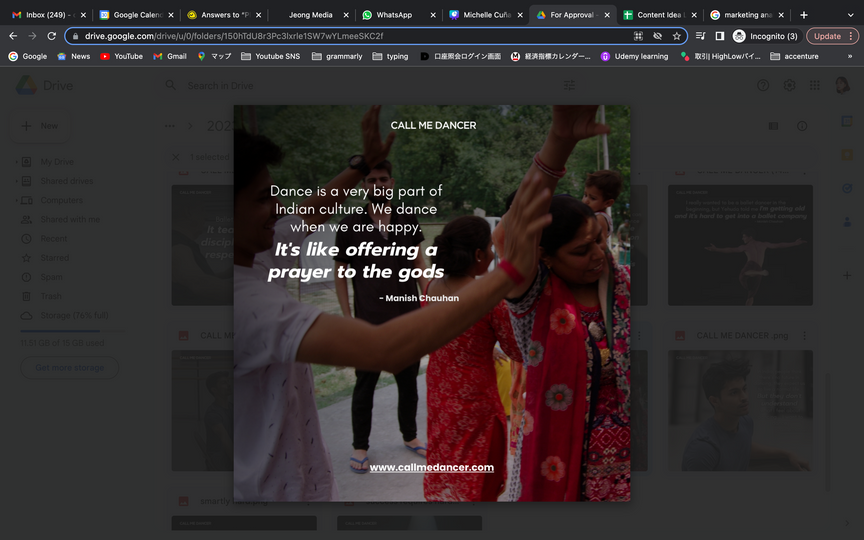Open more actions for CALL ME DANCER .png
This screenshot has width=864, height=540.
click(804, 335)
